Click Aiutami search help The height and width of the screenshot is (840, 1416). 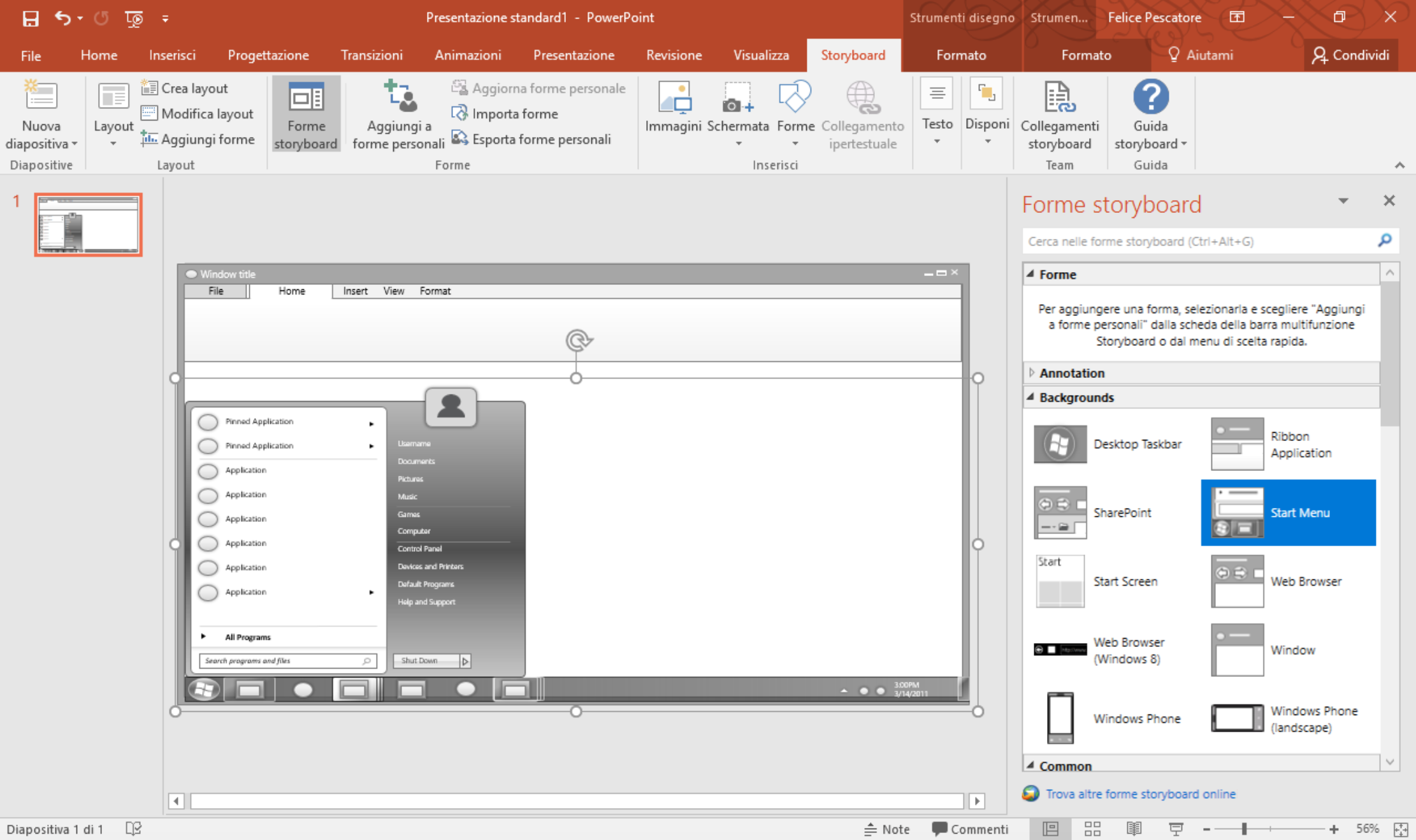tap(1201, 55)
